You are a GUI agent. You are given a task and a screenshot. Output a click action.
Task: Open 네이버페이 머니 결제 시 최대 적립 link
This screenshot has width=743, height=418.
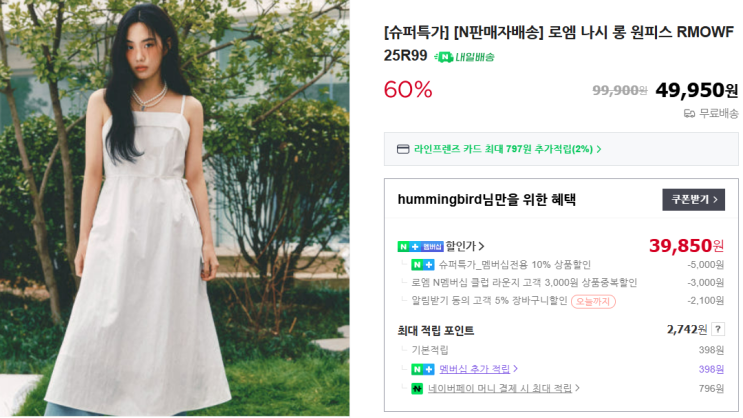point(500,389)
